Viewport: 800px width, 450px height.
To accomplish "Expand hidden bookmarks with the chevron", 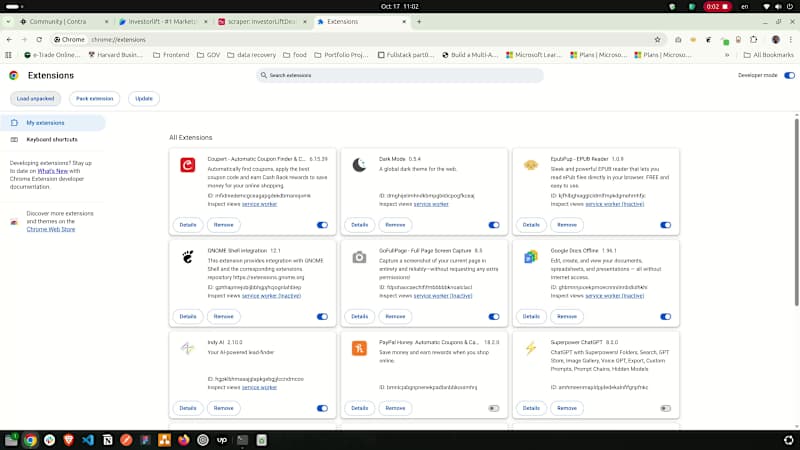I will pos(727,55).
